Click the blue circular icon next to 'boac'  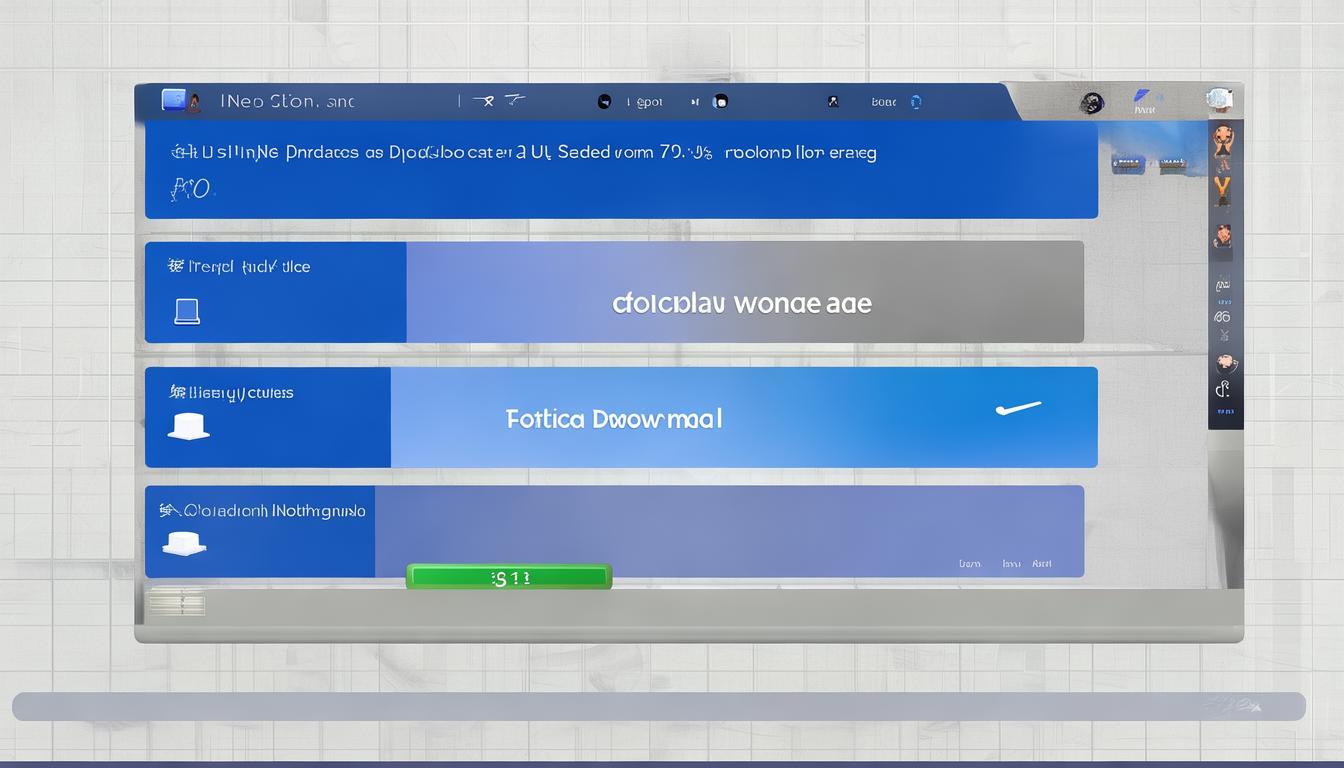point(915,102)
